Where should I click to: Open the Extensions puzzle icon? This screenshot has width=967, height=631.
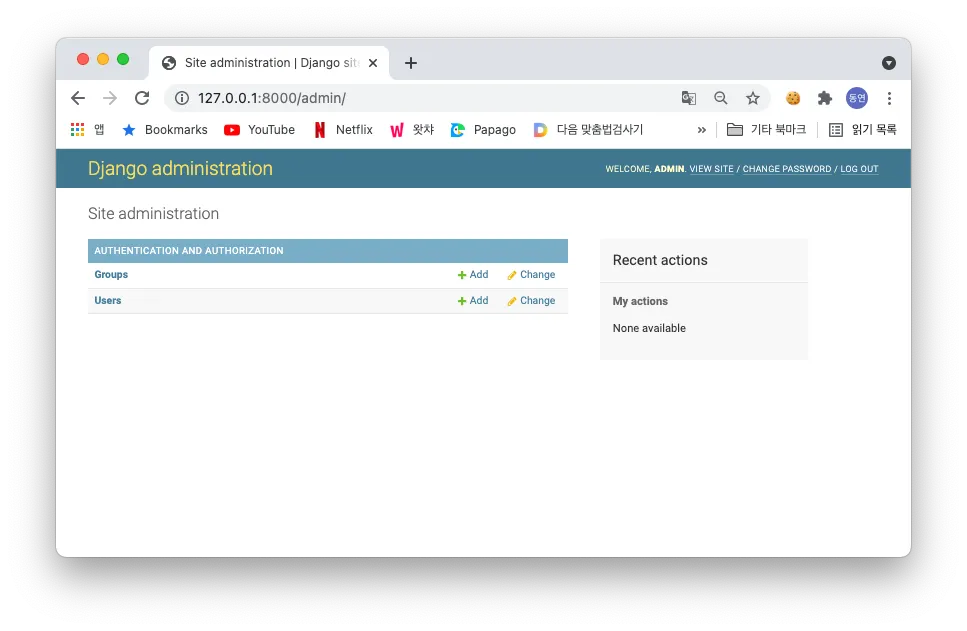coord(825,98)
